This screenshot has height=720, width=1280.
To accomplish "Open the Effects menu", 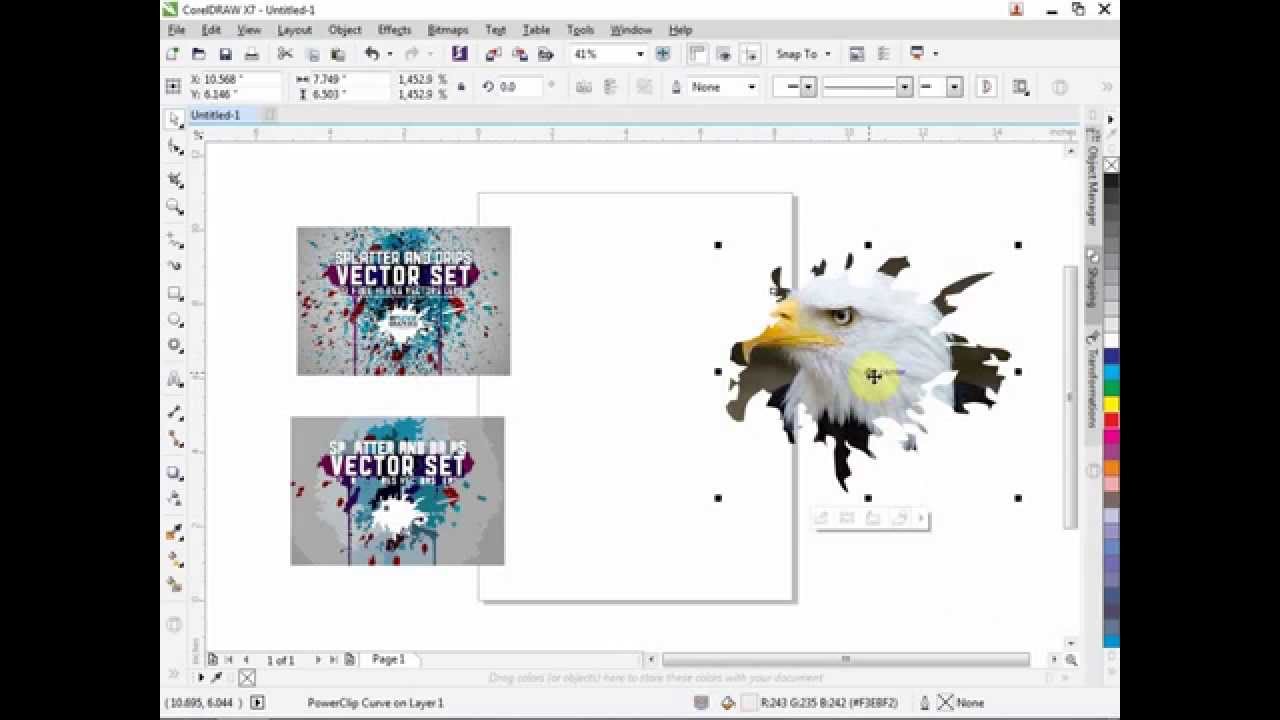I will [x=394, y=30].
